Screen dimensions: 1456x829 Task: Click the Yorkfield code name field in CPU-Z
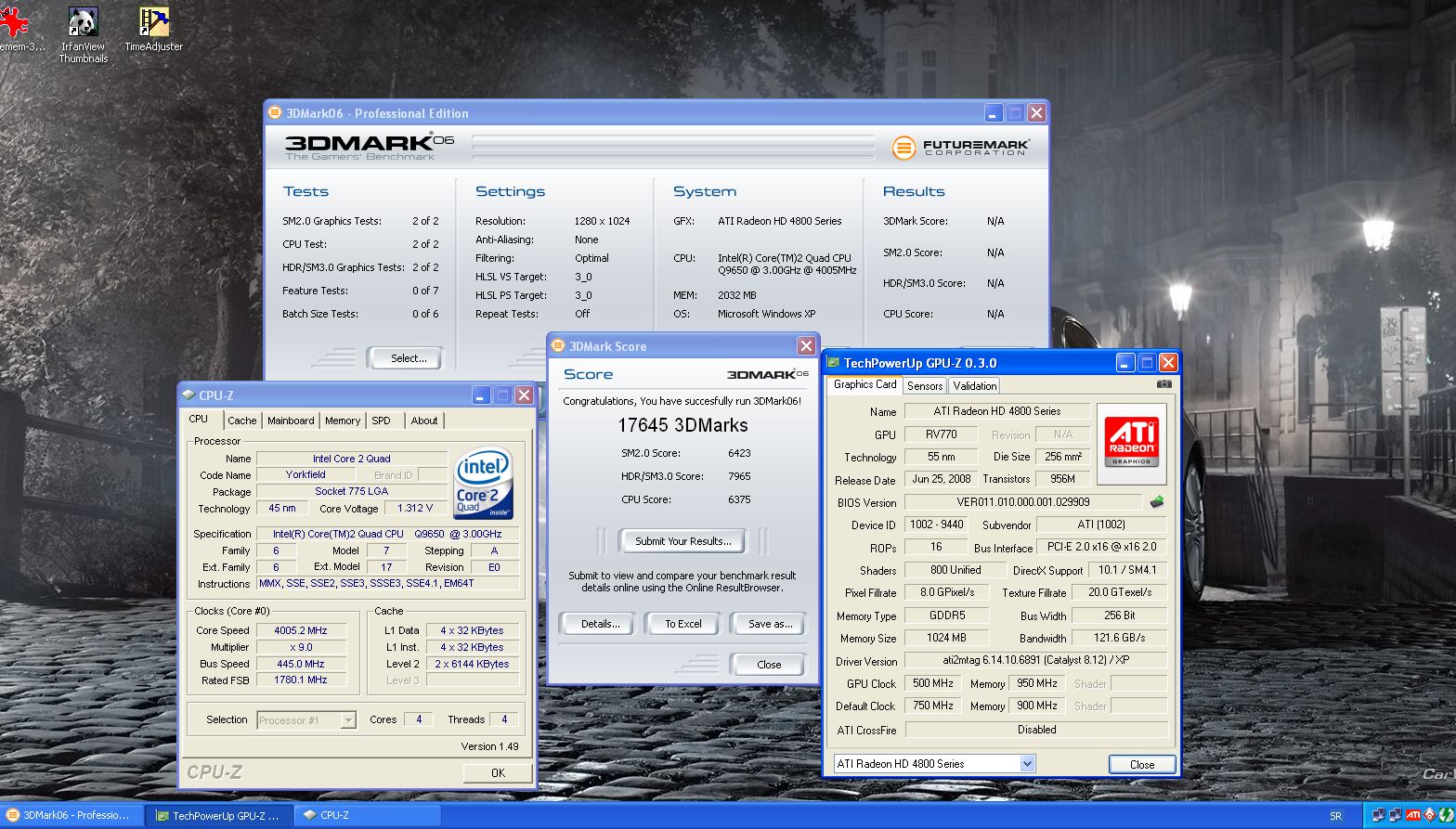tap(305, 474)
